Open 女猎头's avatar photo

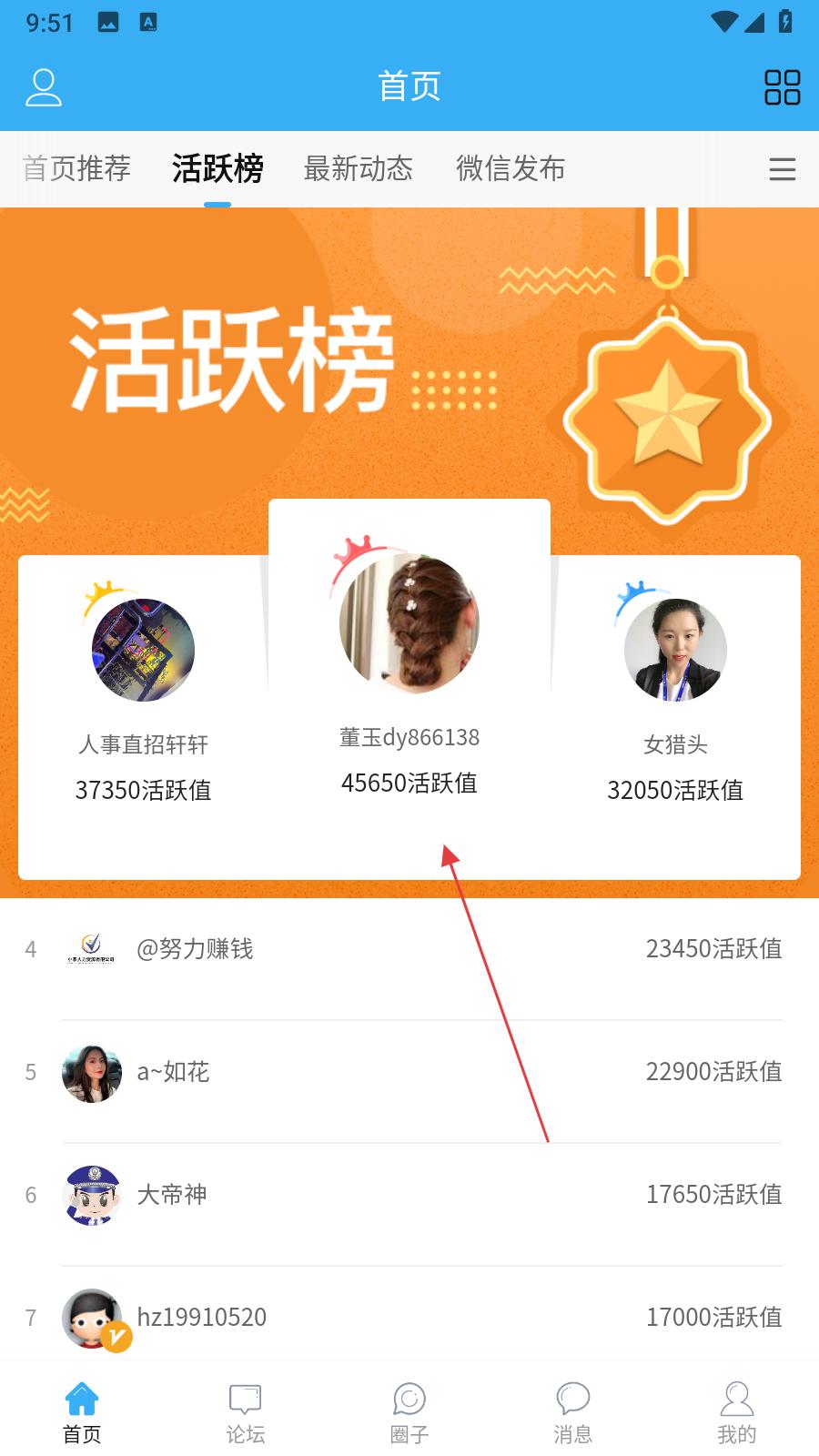(675, 650)
